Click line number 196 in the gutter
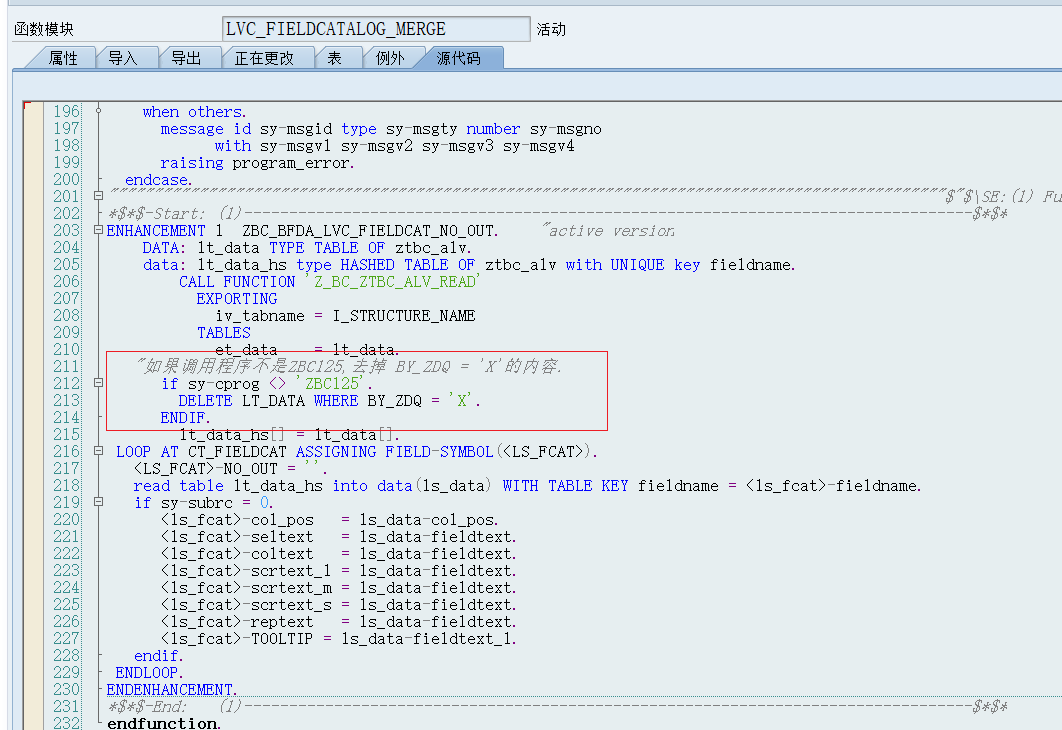Viewport: 1062px width, 730px height. 66,111
